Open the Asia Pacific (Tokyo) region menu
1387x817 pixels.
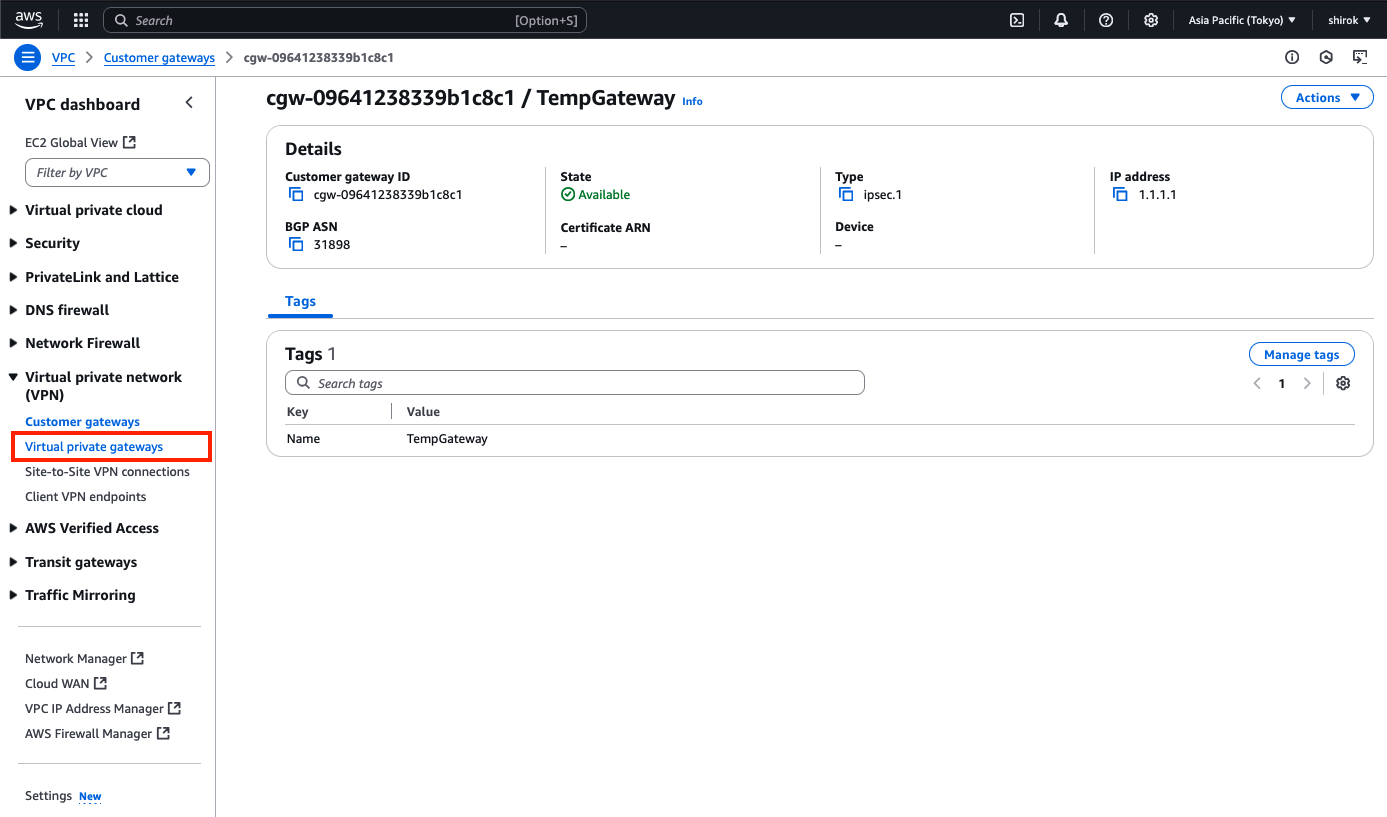point(1242,20)
